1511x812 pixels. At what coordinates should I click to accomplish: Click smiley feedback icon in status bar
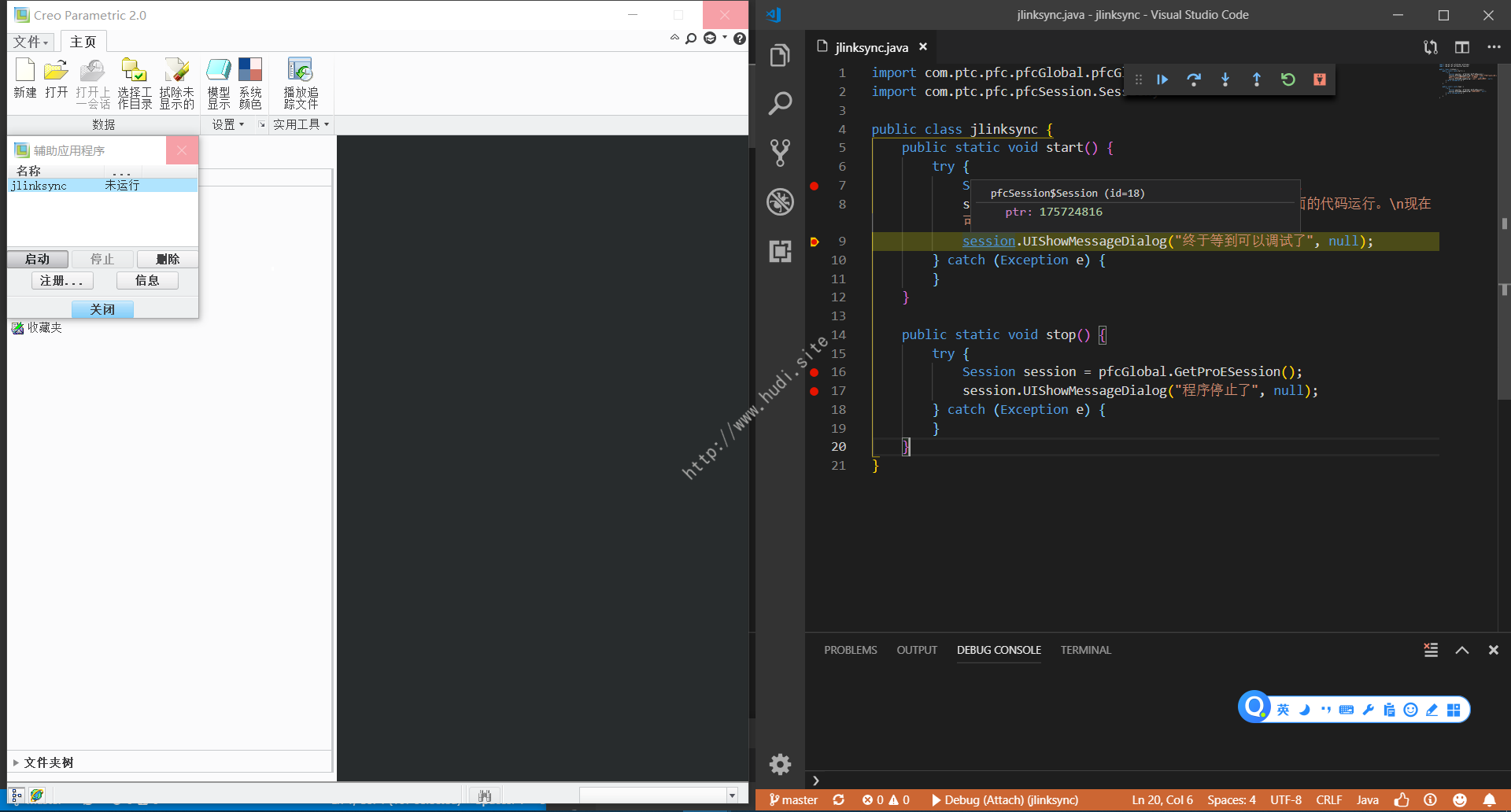1460,800
